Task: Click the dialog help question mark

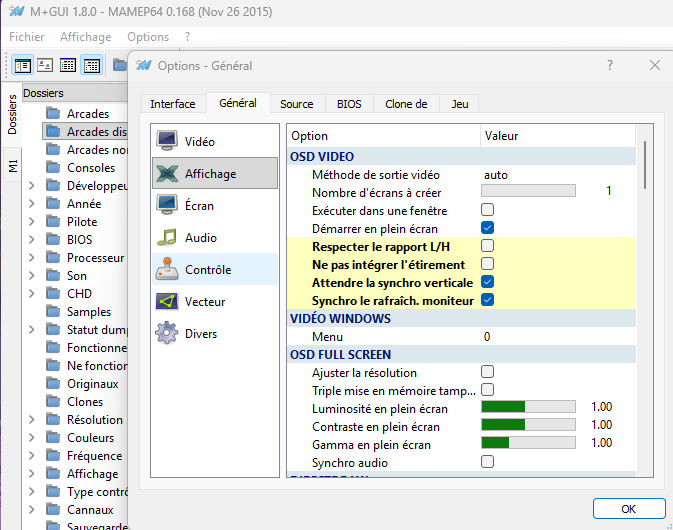Action: pyautogui.click(x=610, y=65)
